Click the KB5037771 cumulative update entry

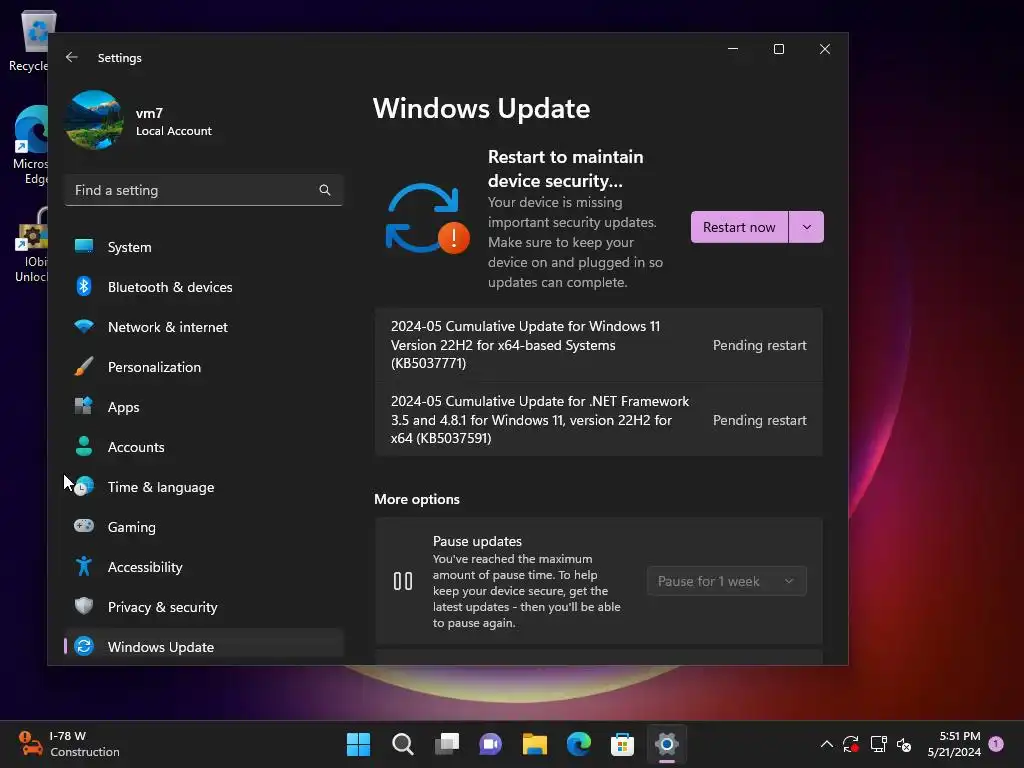(599, 345)
